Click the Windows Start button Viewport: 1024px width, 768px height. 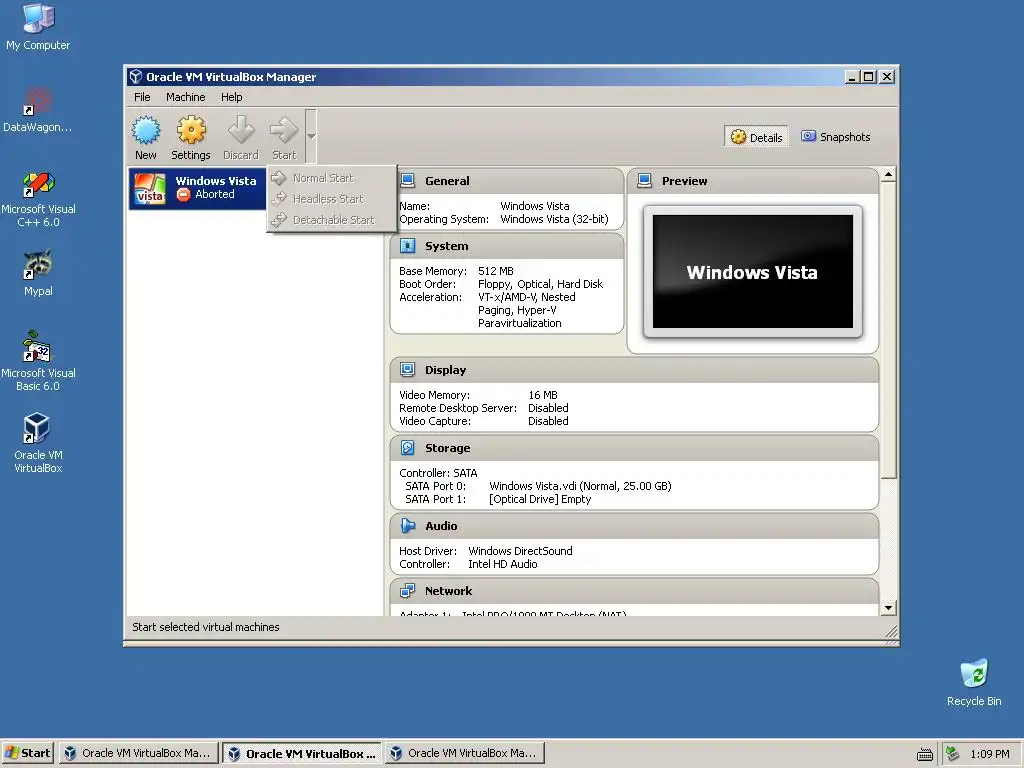[x=27, y=753]
